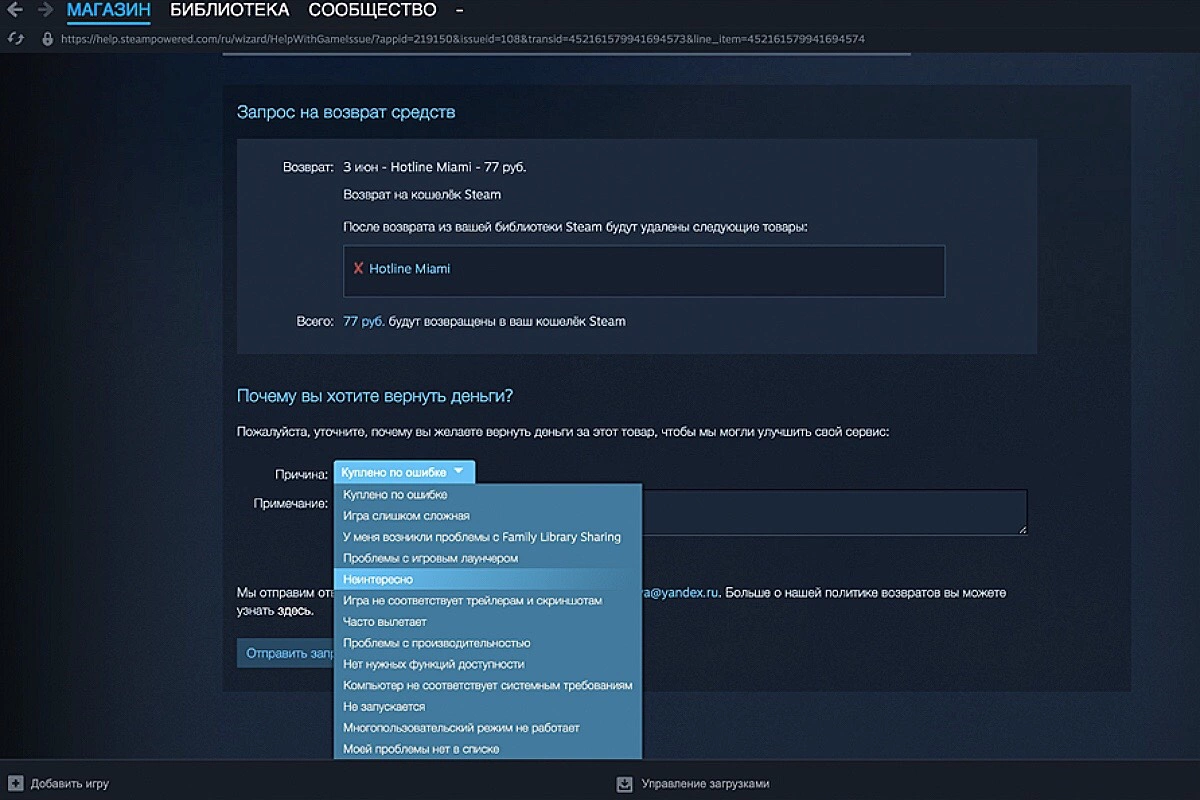
Task: Select the Family Library Sharing problems option
Action: tap(487, 537)
